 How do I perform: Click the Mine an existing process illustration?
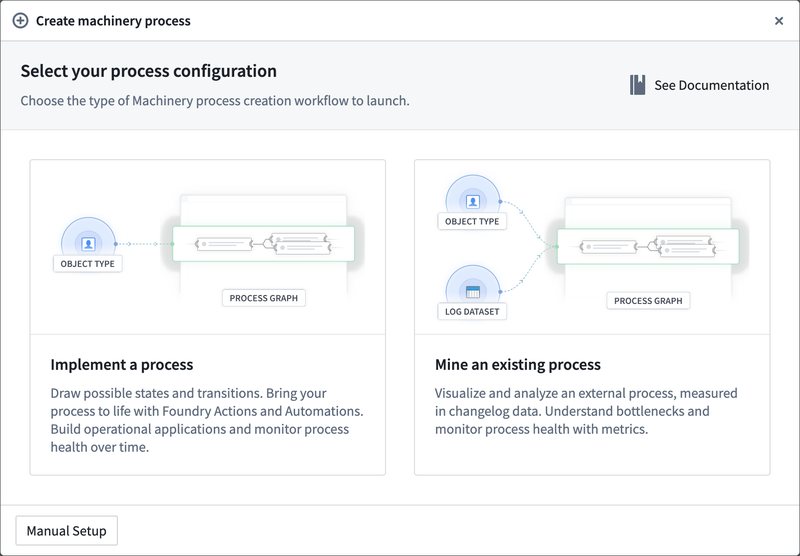(592, 247)
